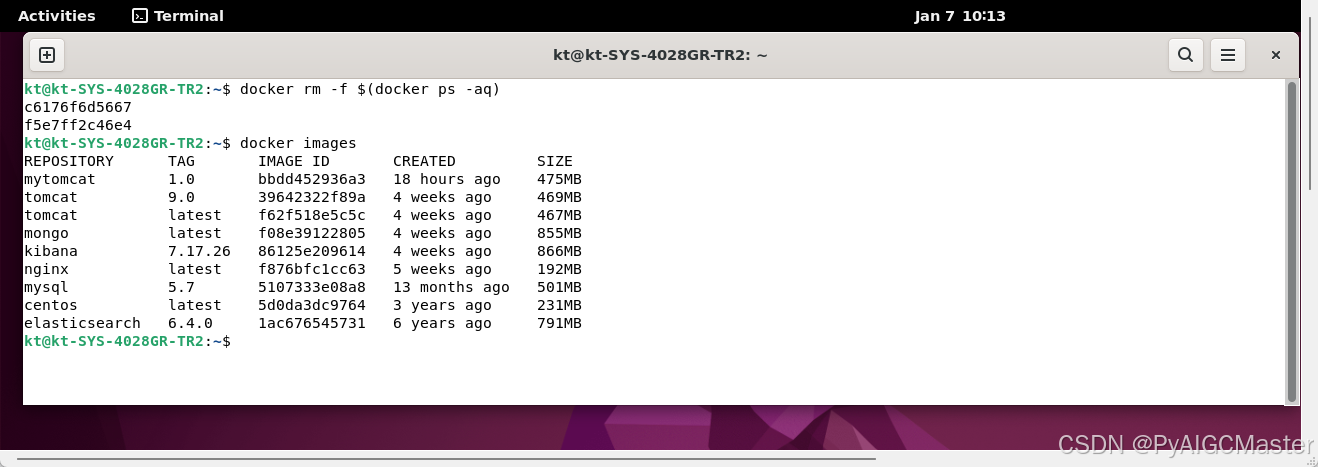Click the 475MB size value
The image size is (1318, 467).
[x=559, y=179]
